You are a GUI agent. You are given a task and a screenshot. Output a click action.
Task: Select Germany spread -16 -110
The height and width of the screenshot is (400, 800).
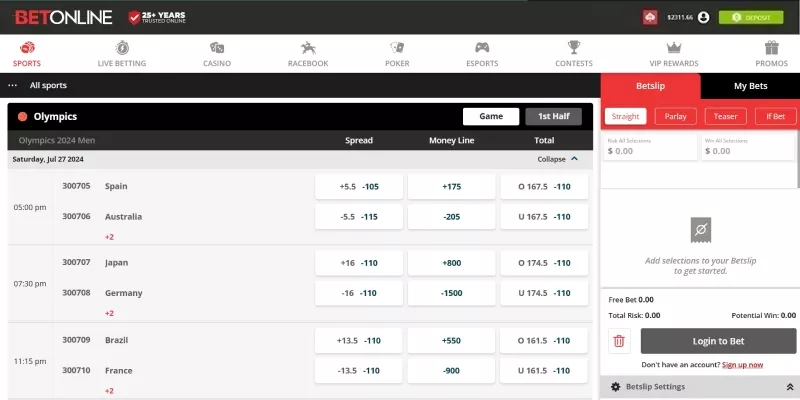pyautogui.click(x=359, y=293)
